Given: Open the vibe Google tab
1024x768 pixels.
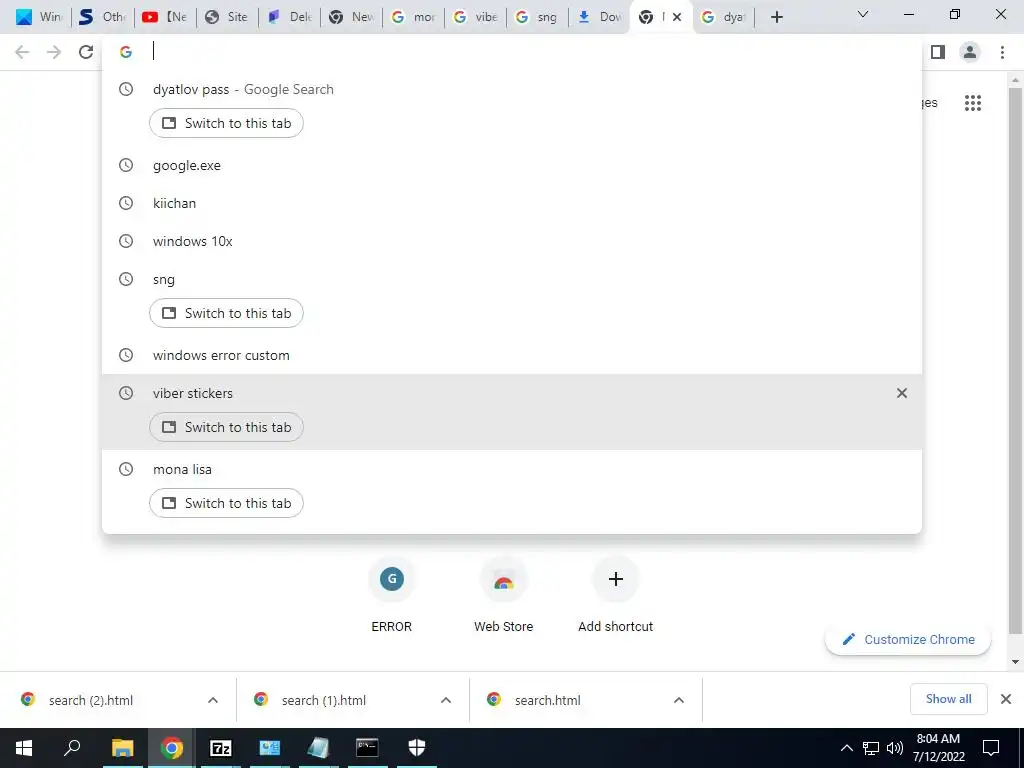Looking at the screenshot, I should (475, 17).
